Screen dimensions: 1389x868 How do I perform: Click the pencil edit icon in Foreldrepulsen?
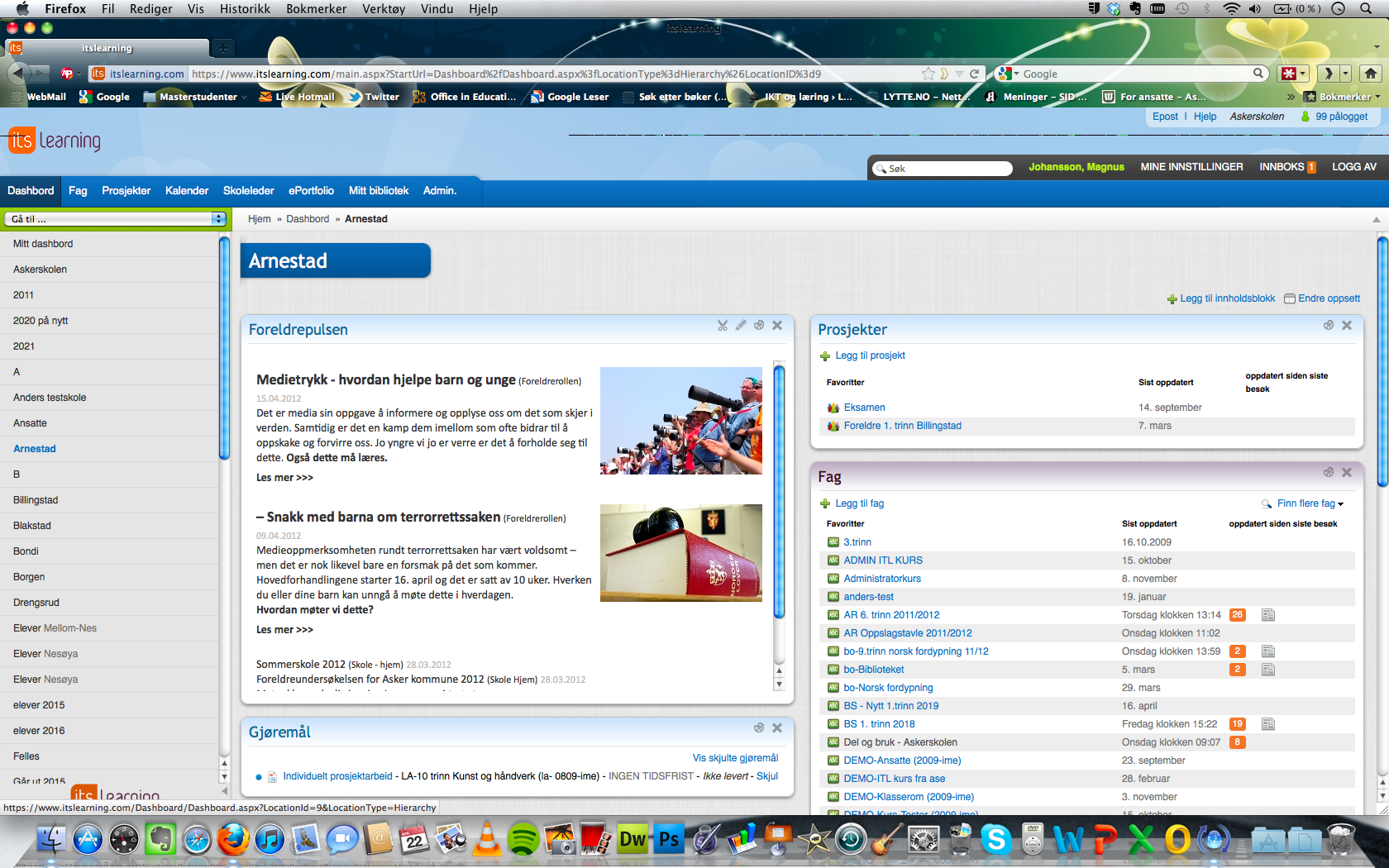coord(741,326)
